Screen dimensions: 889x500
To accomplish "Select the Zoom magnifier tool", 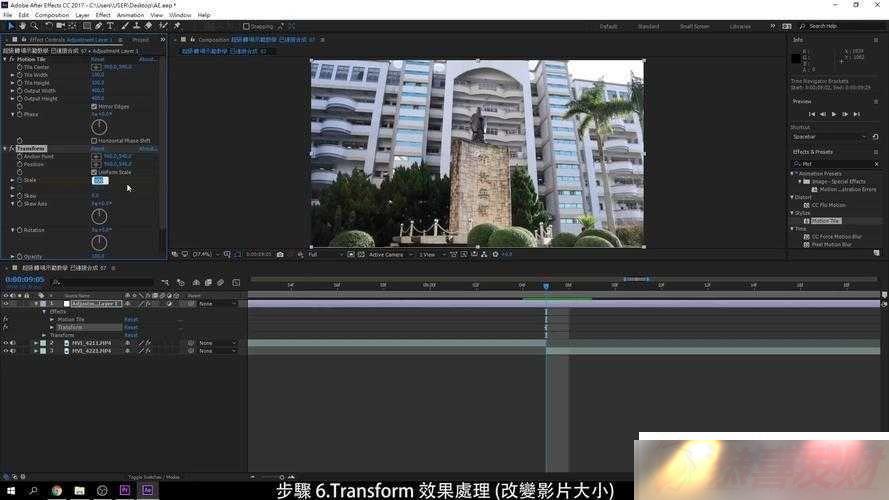I will pos(35,26).
